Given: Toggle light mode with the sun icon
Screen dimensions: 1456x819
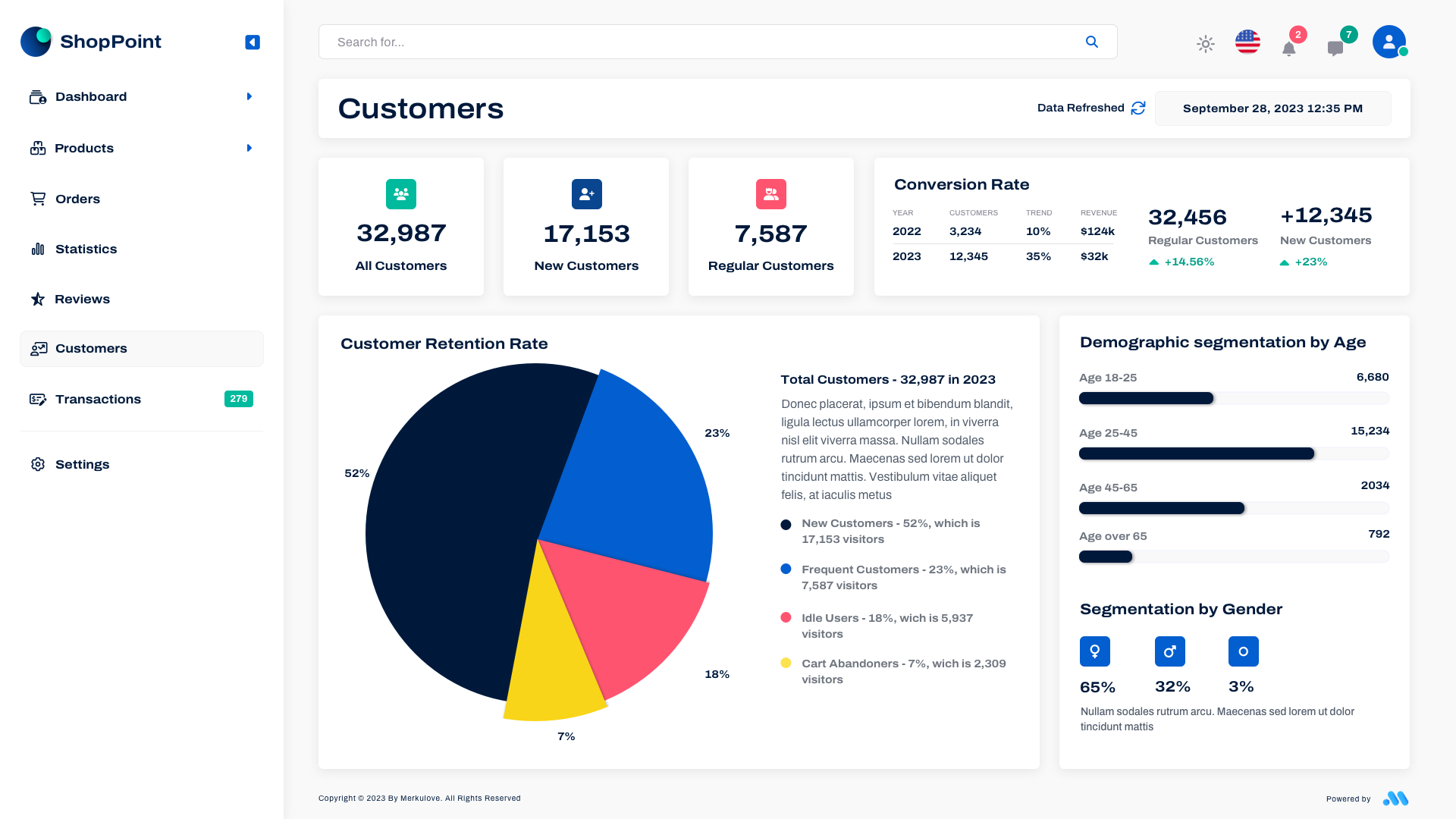Looking at the screenshot, I should coord(1205,44).
